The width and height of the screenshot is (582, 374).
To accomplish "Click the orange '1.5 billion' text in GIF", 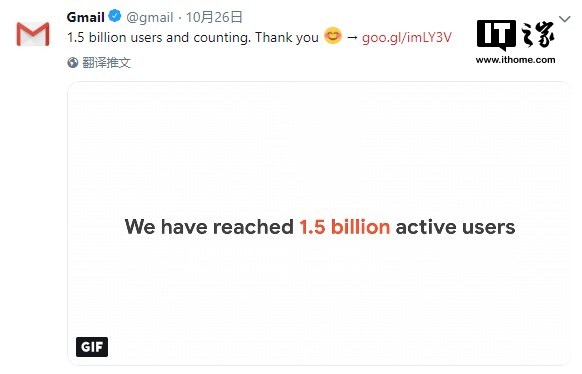I will [x=345, y=227].
